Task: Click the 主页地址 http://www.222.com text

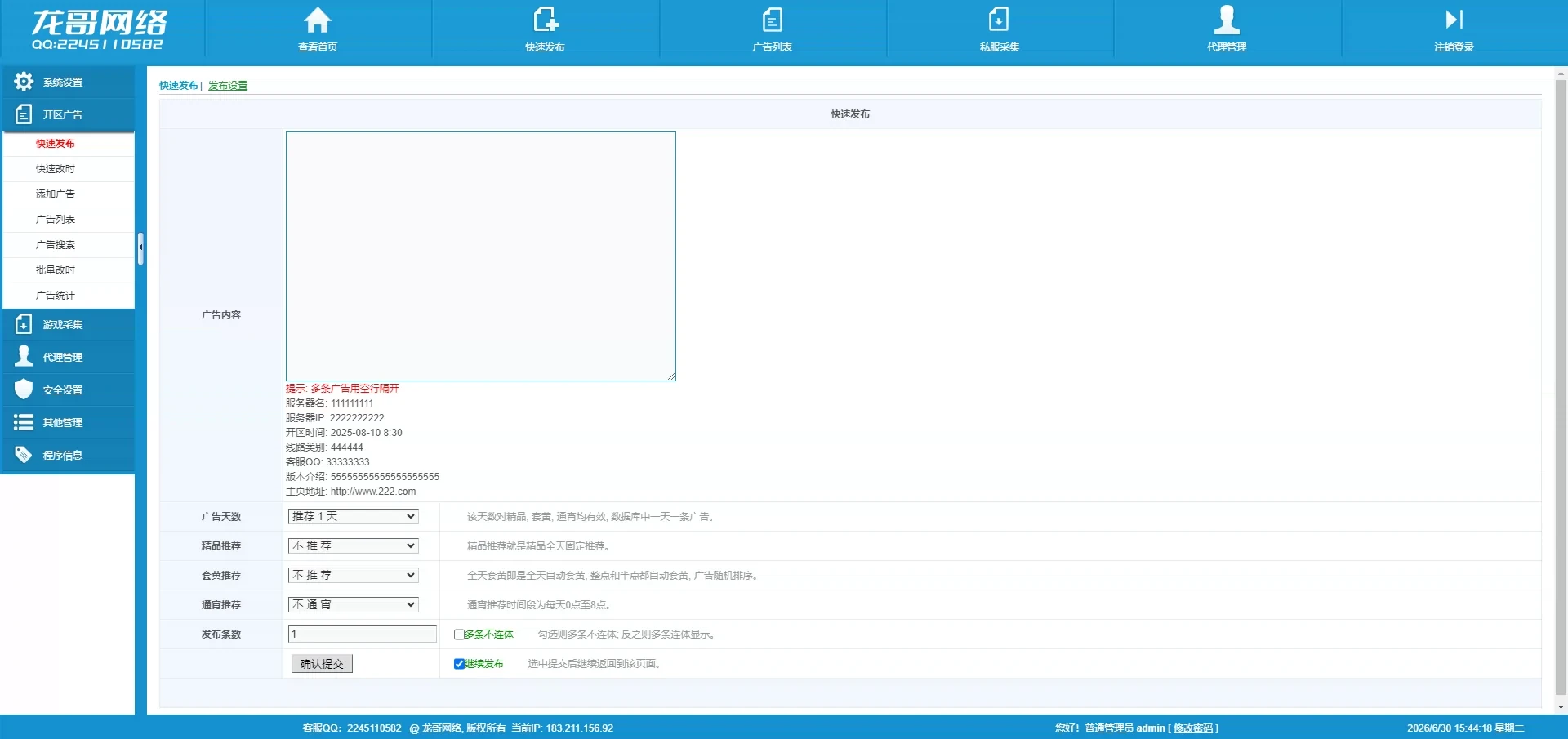Action: (x=350, y=492)
